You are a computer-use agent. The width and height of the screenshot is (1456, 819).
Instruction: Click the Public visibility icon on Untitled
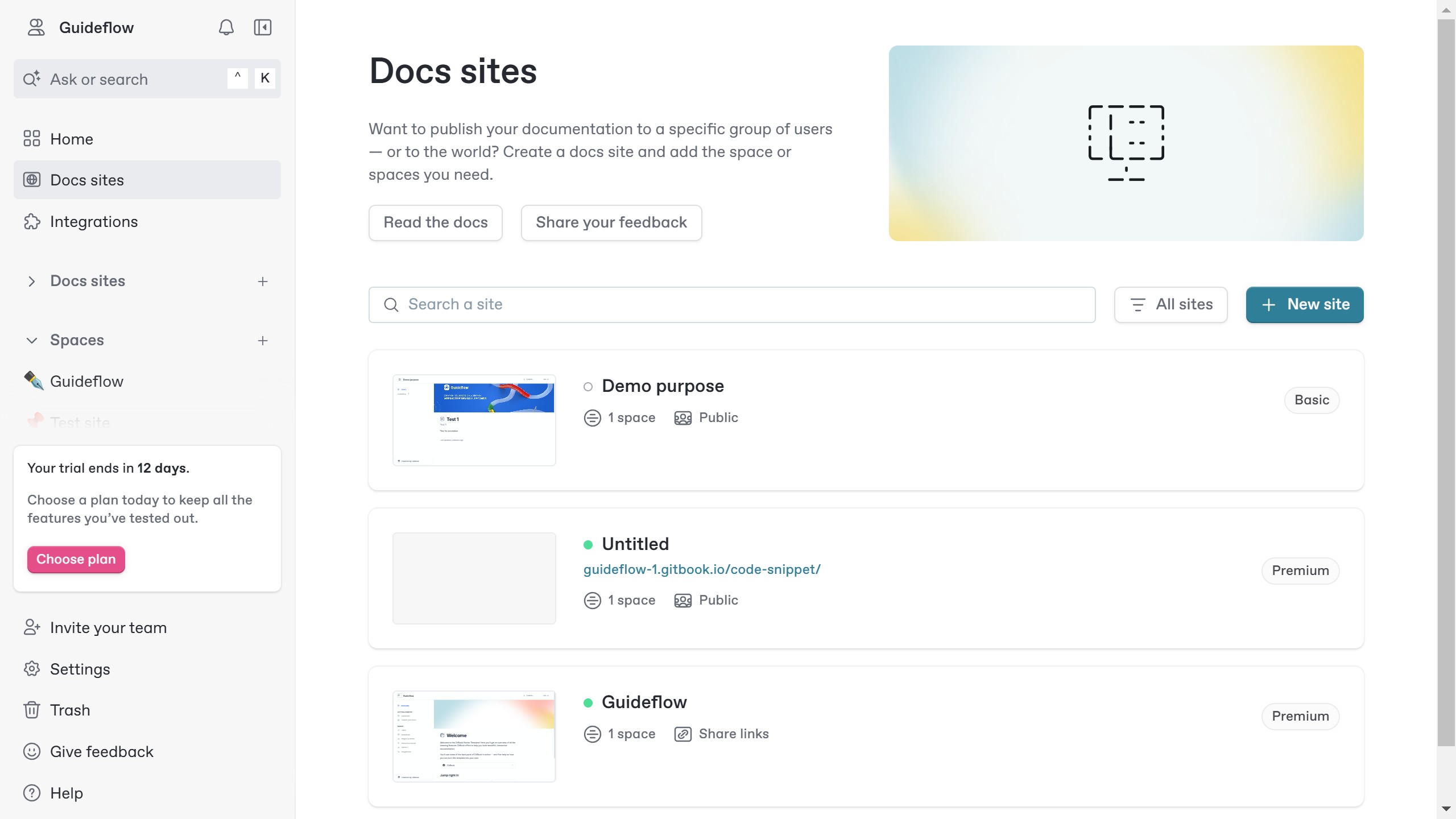click(683, 601)
